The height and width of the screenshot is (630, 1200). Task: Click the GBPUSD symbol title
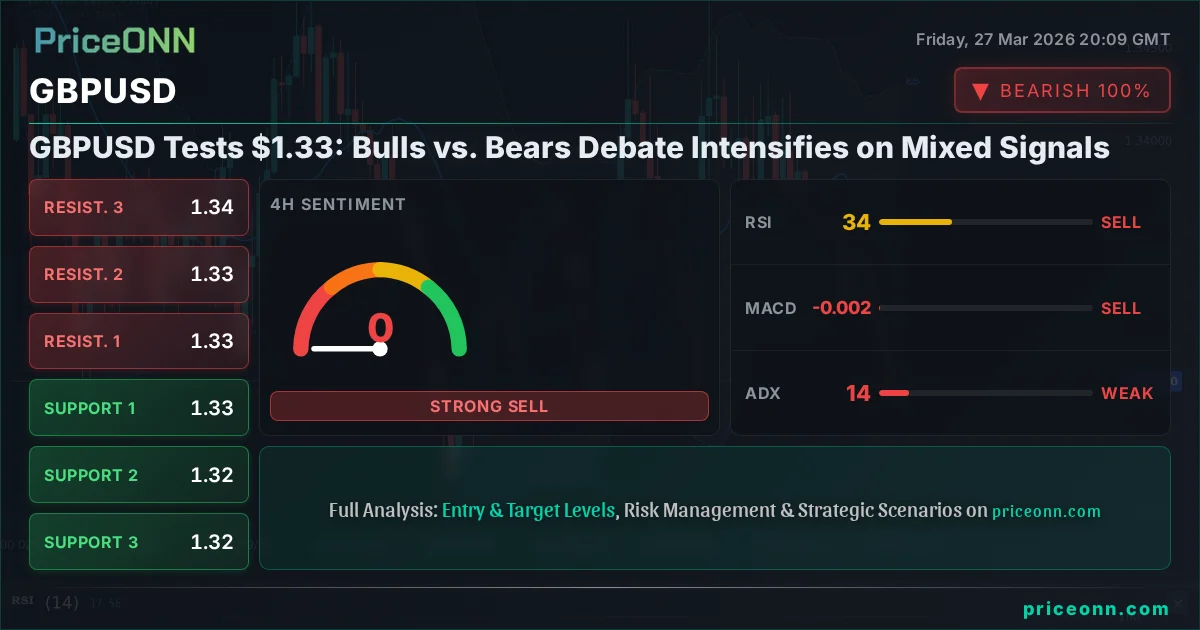coord(103,91)
